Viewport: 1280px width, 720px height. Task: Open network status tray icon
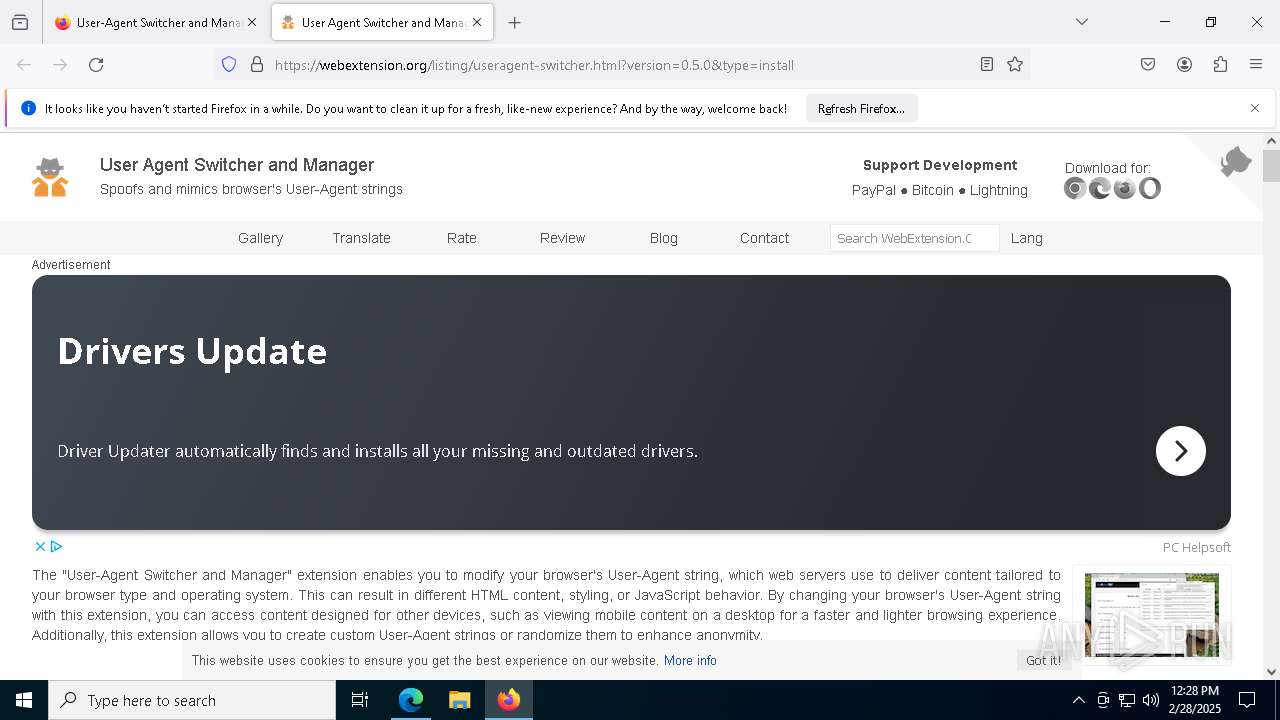pyautogui.click(x=1127, y=700)
